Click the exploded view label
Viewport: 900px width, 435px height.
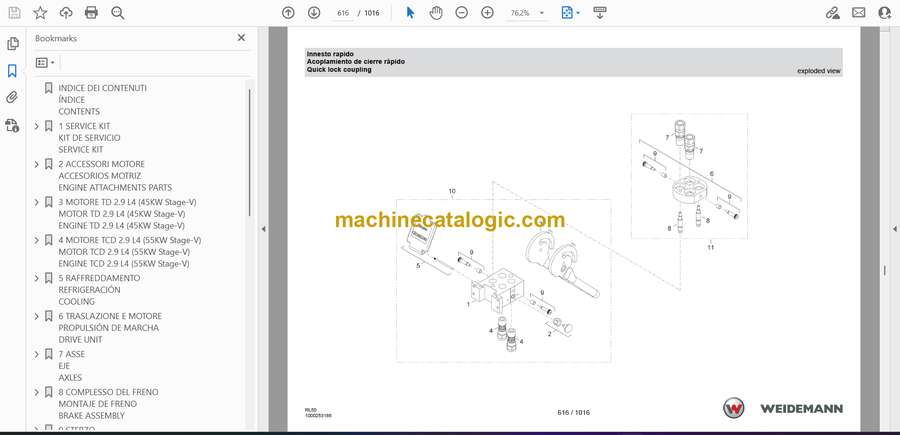(x=818, y=71)
